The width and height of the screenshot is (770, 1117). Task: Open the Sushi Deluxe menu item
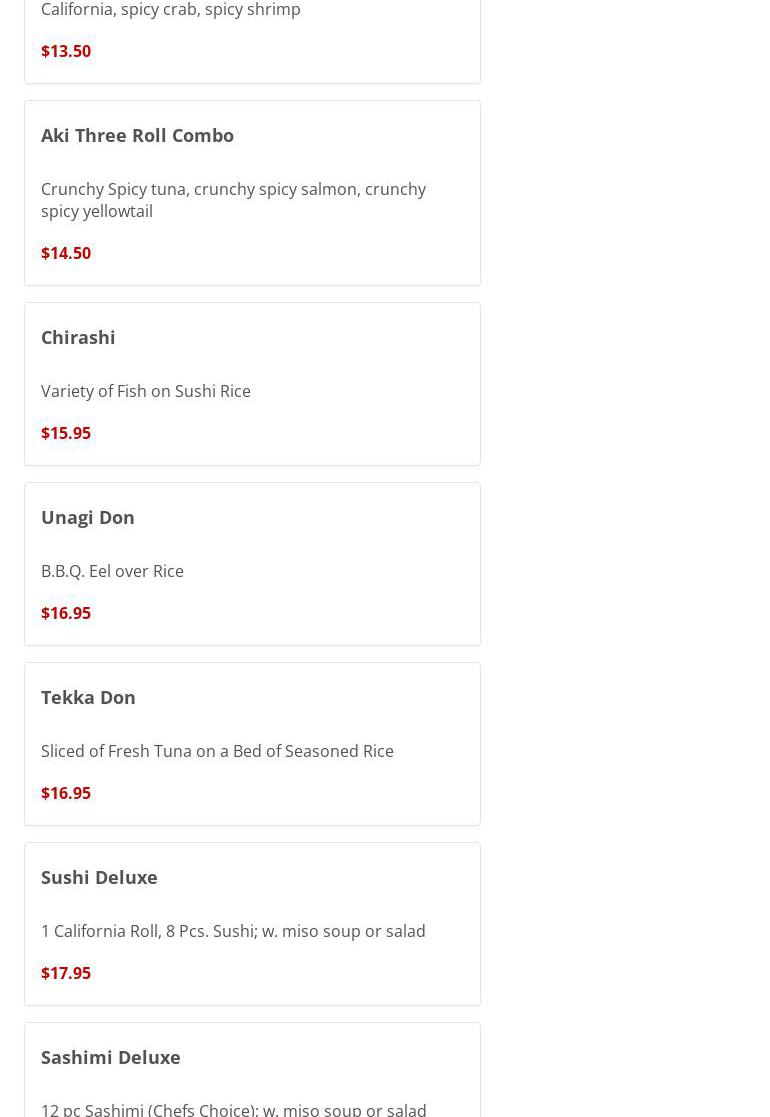point(99,877)
